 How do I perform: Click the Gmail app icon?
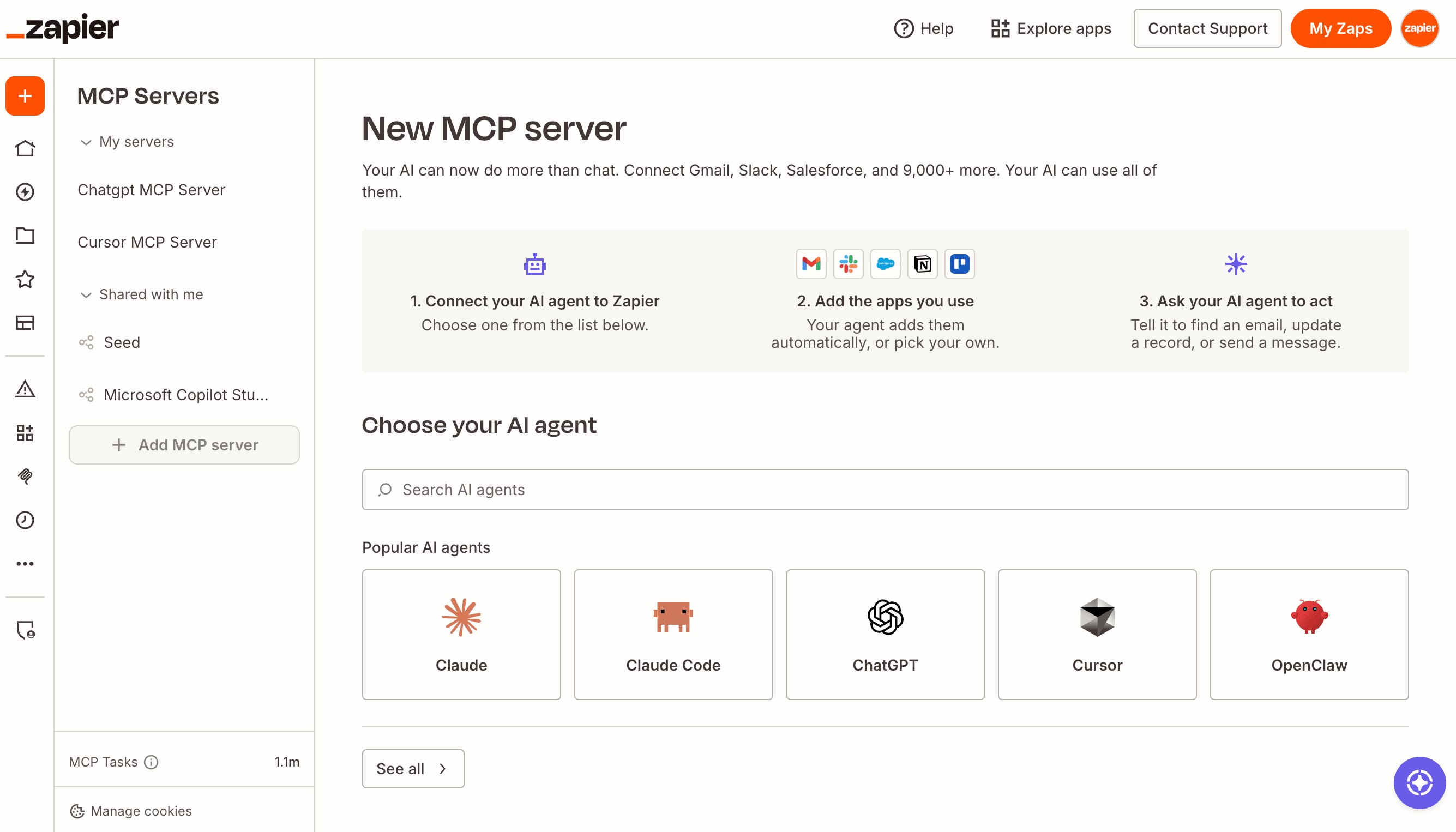[811, 264]
